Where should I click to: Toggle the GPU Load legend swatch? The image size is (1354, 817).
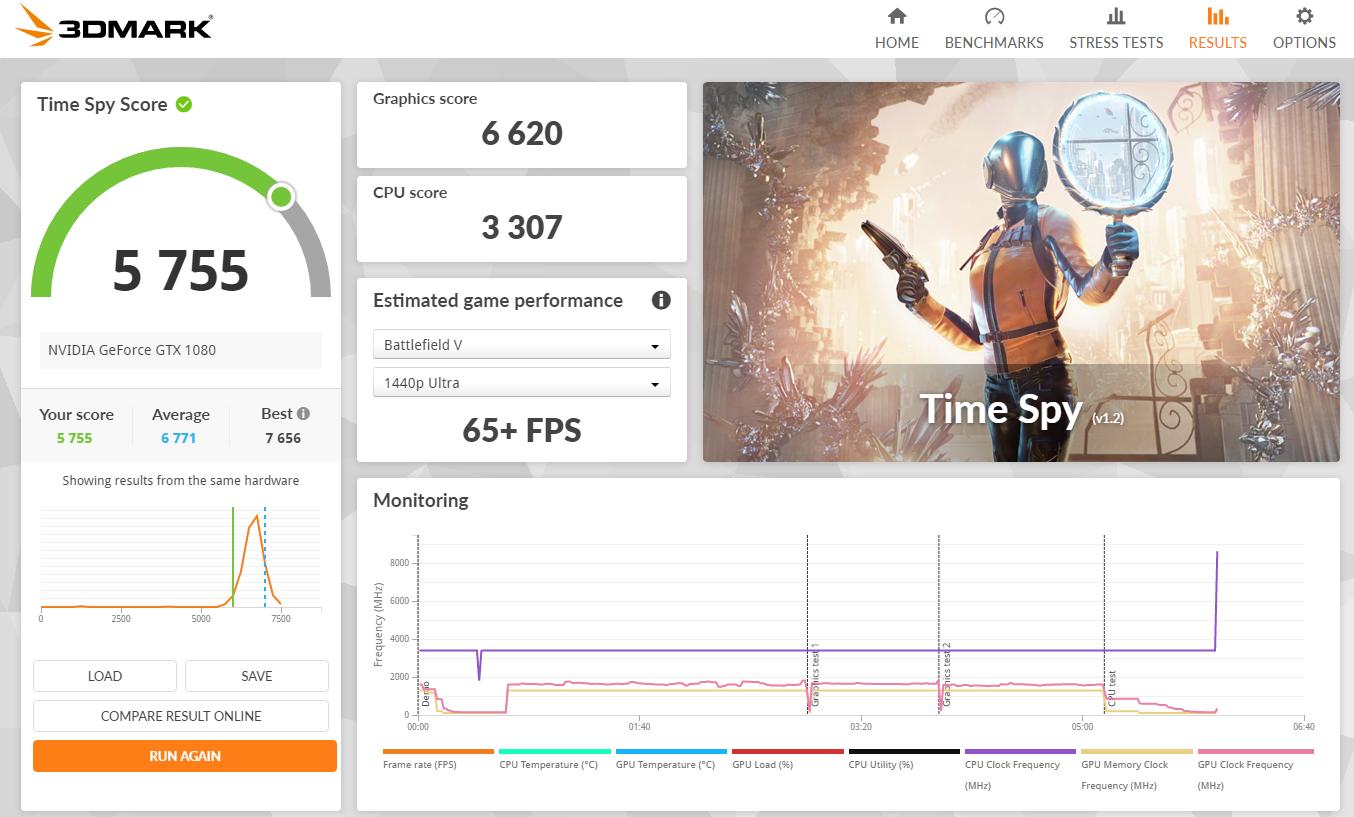[x=788, y=751]
